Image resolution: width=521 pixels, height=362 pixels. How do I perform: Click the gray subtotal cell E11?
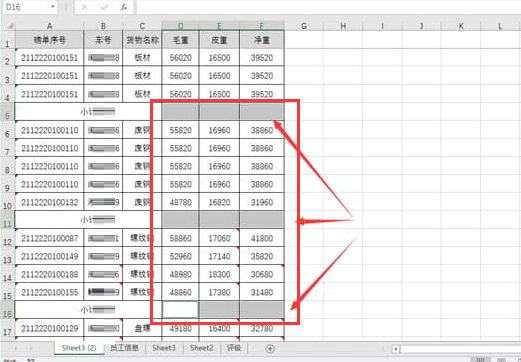(x=219, y=220)
